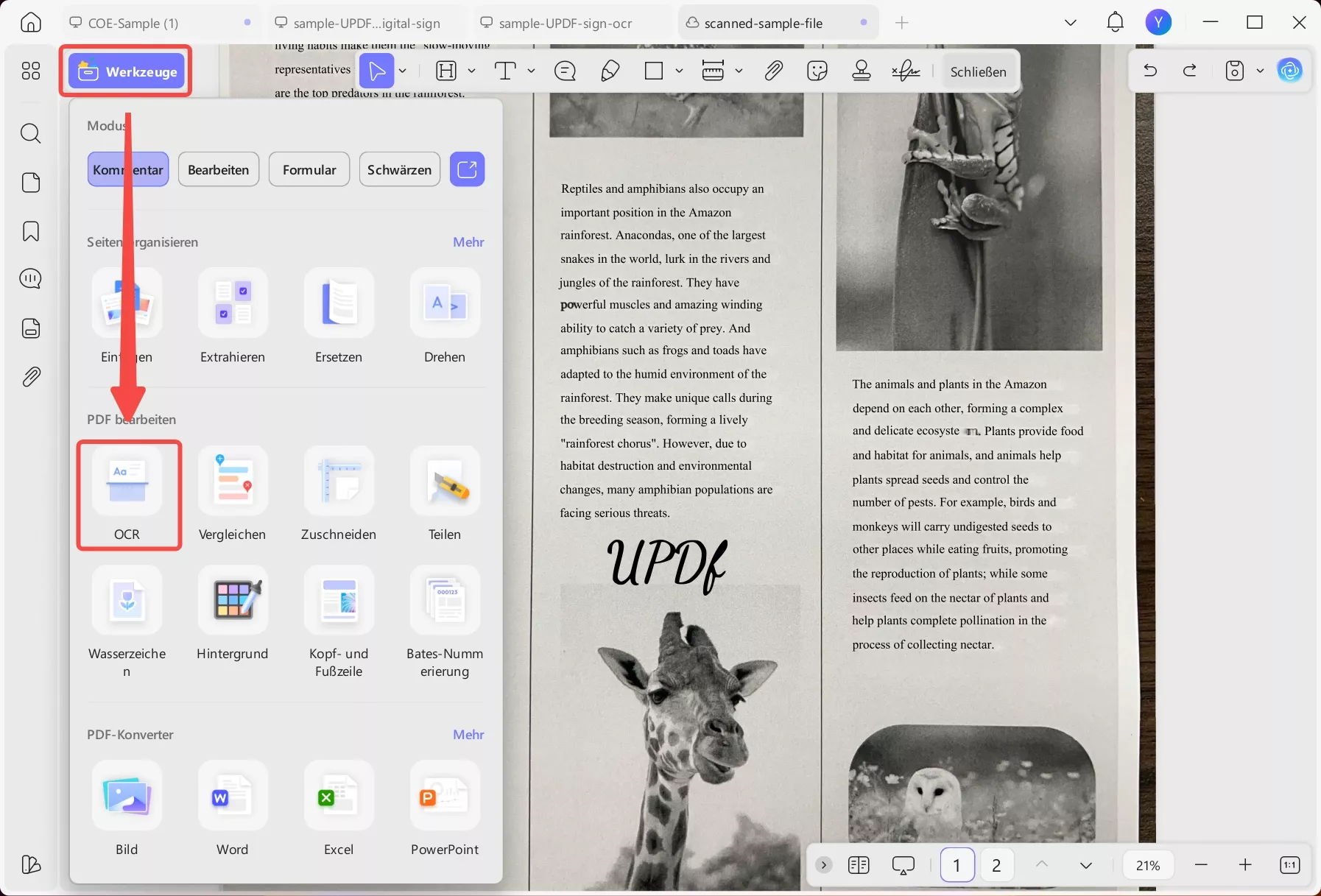Viewport: 1321px width, 896px height.
Task: Click the attachment paperclip in toolbar
Action: click(x=773, y=71)
